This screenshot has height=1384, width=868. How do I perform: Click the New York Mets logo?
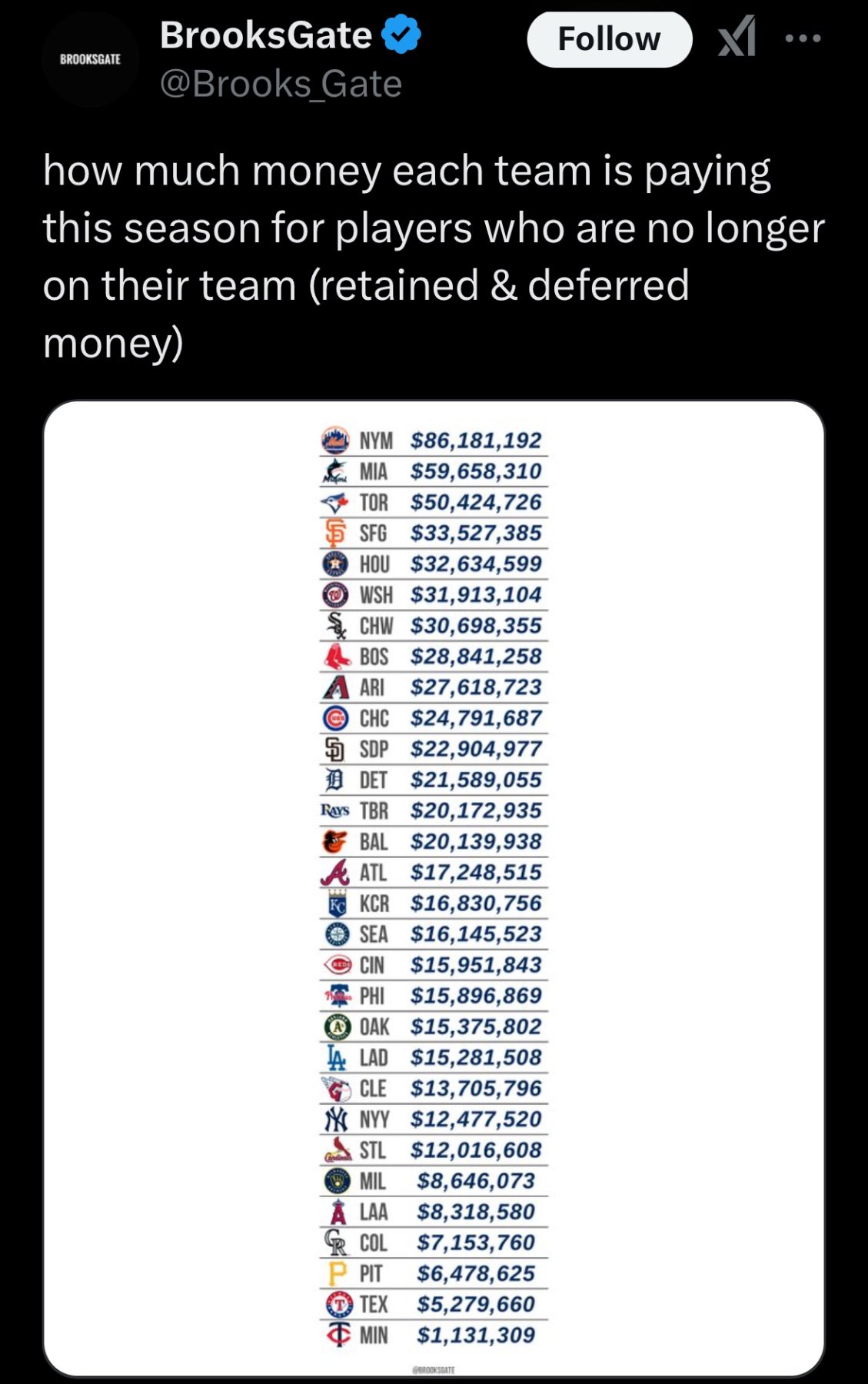pos(335,441)
